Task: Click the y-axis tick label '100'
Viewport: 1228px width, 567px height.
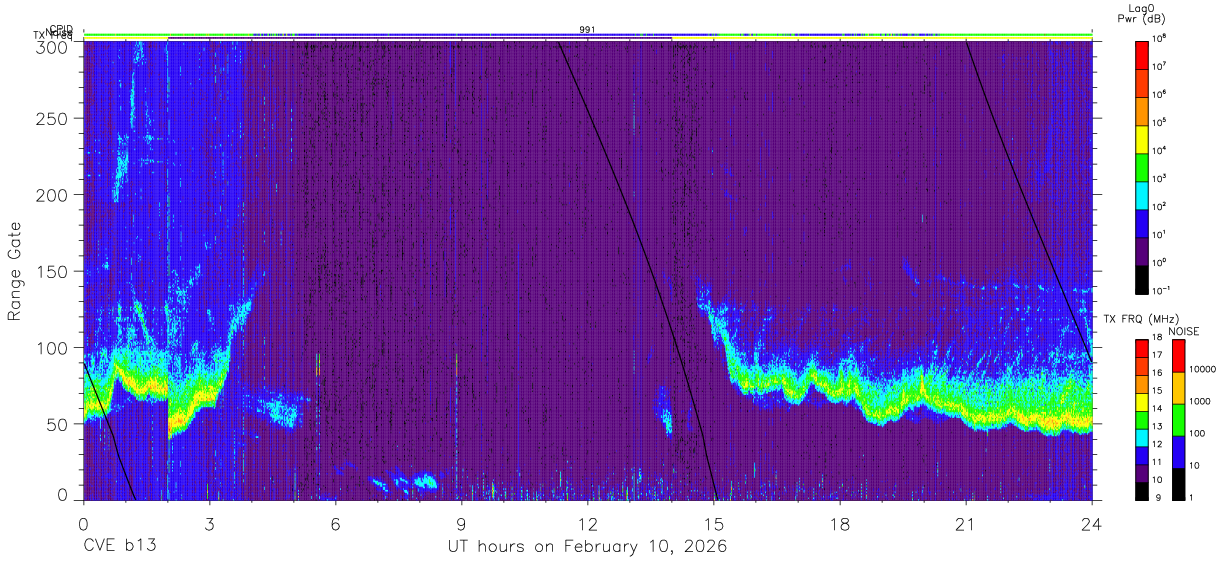Action: tap(53, 347)
